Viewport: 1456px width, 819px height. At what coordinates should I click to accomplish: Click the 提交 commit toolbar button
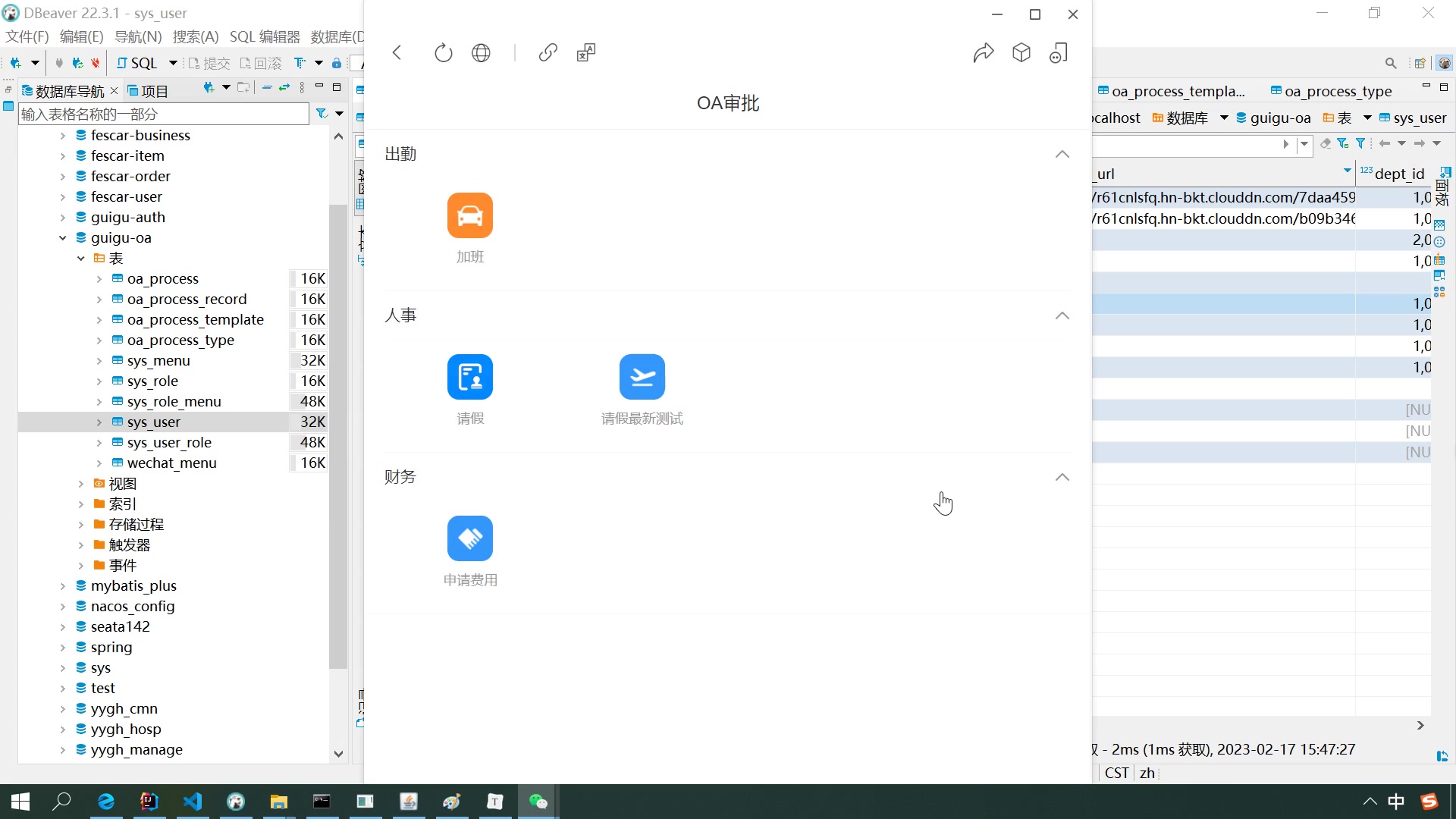[x=209, y=63]
